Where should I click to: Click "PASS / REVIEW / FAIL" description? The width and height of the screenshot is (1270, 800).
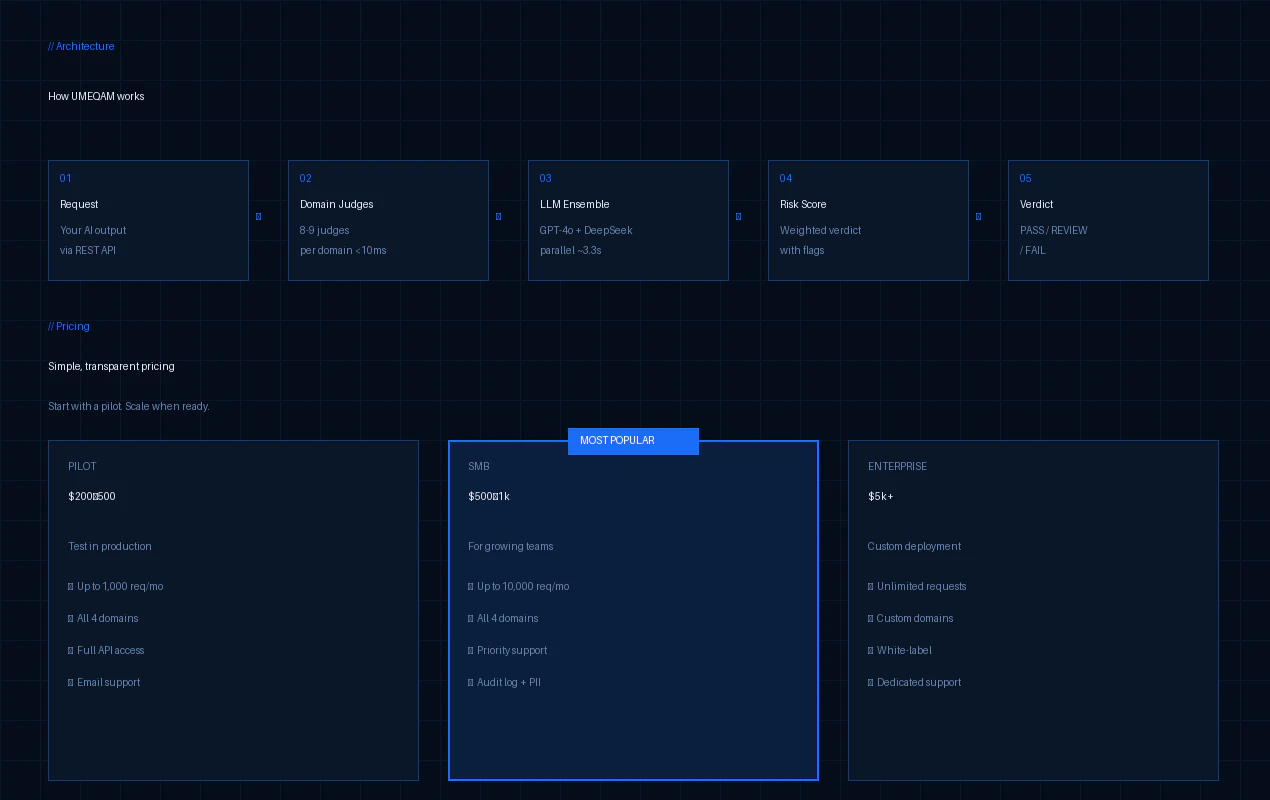(1054, 240)
